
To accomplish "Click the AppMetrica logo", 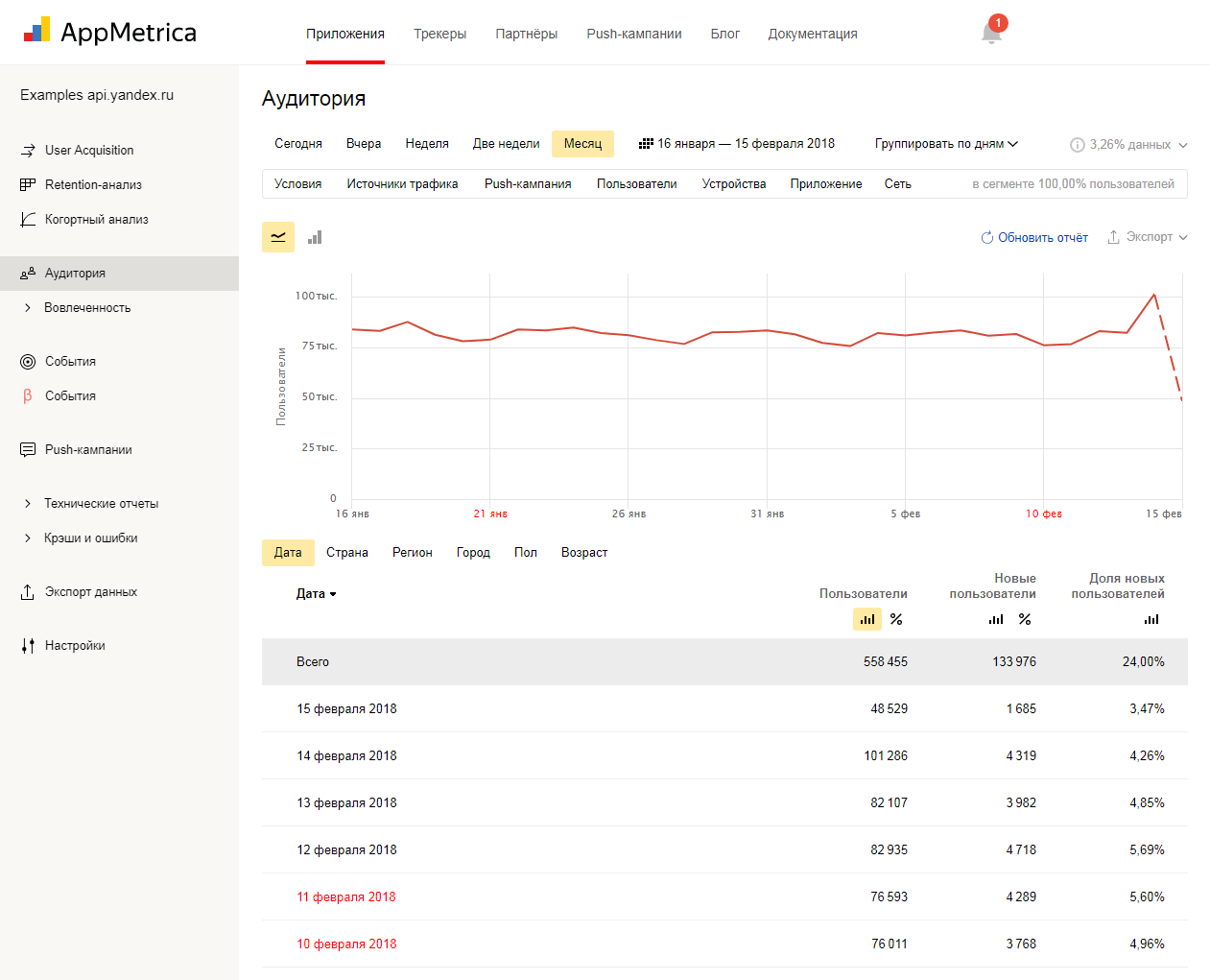I will [109, 32].
